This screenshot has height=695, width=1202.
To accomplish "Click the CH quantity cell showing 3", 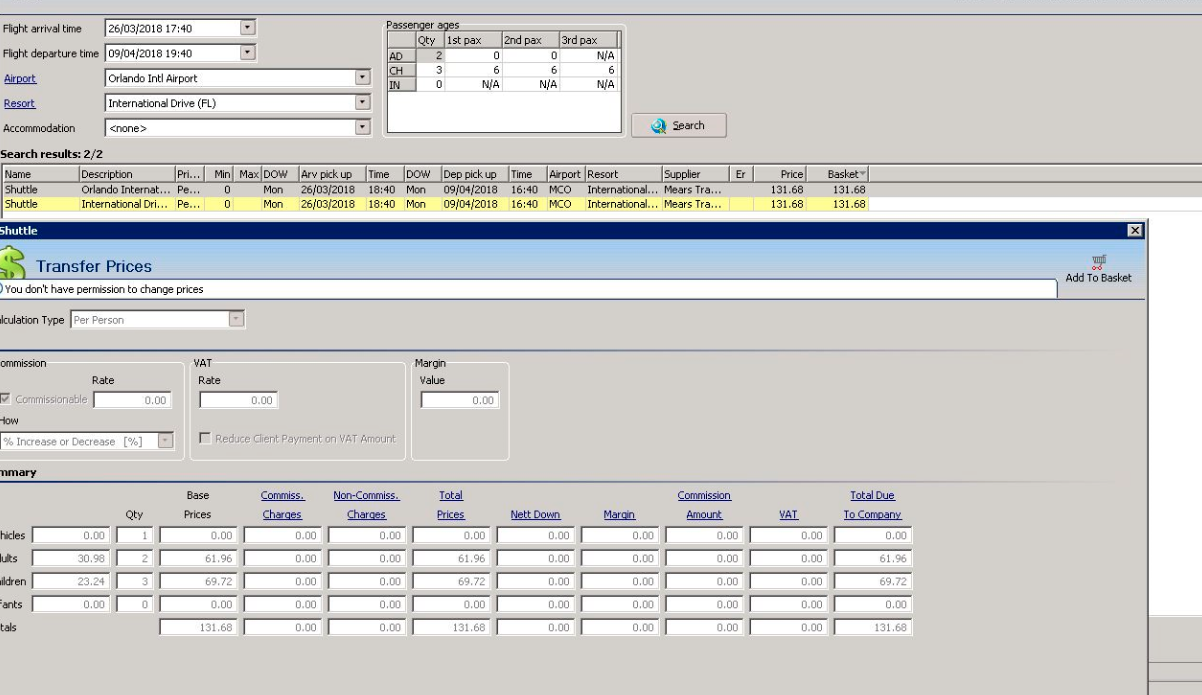I will [x=430, y=70].
